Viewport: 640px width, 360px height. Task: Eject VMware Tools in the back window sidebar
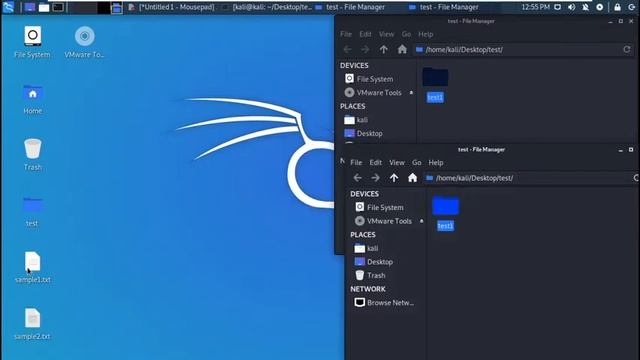tap(411, 93)
